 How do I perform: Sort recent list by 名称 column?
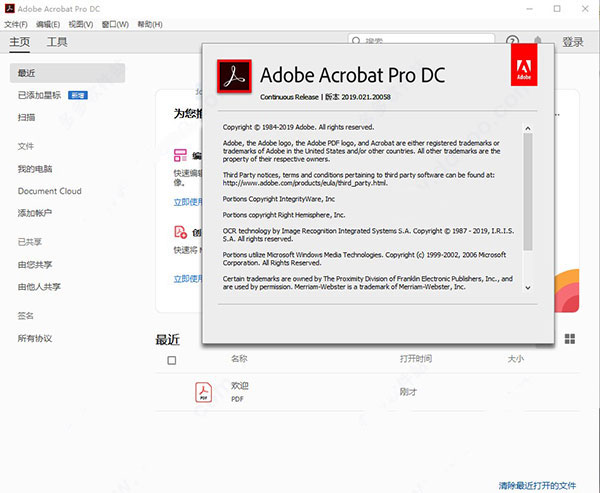point(239,359)
